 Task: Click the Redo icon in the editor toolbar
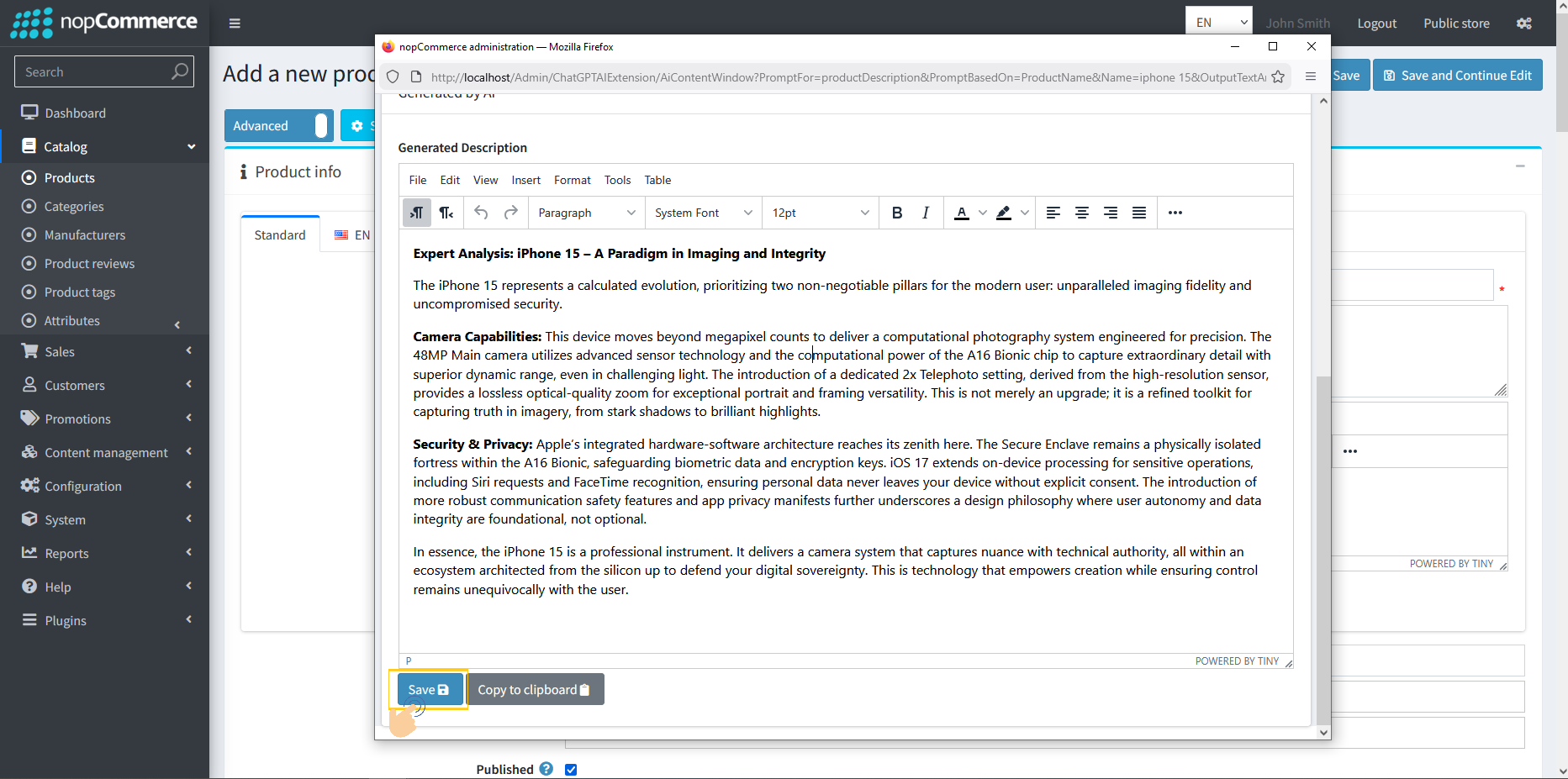tap(510, 213)
